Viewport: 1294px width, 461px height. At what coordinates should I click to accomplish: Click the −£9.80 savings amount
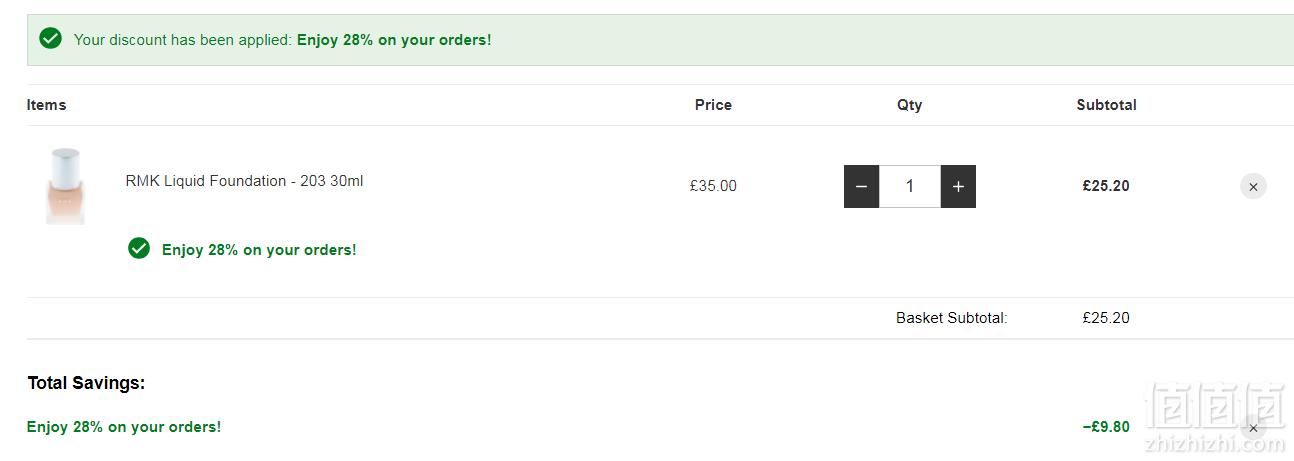[1106, 427]
